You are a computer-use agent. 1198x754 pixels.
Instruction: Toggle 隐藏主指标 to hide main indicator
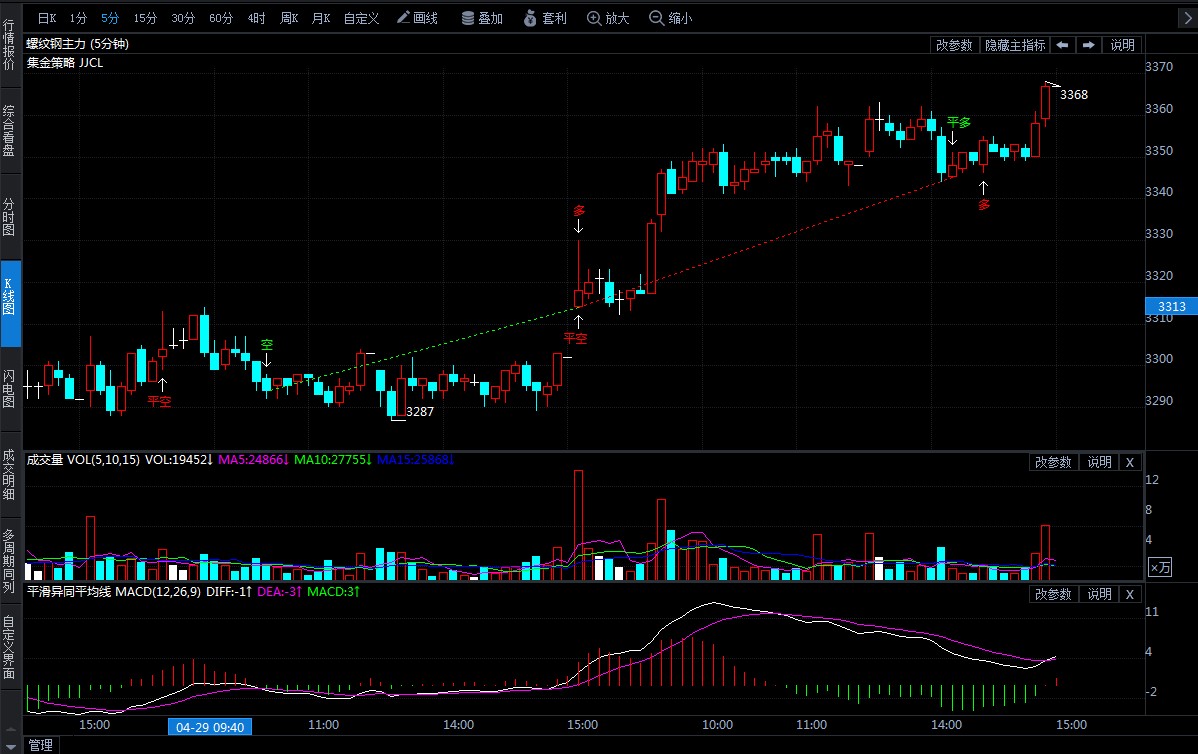(x=1014, y=45)
